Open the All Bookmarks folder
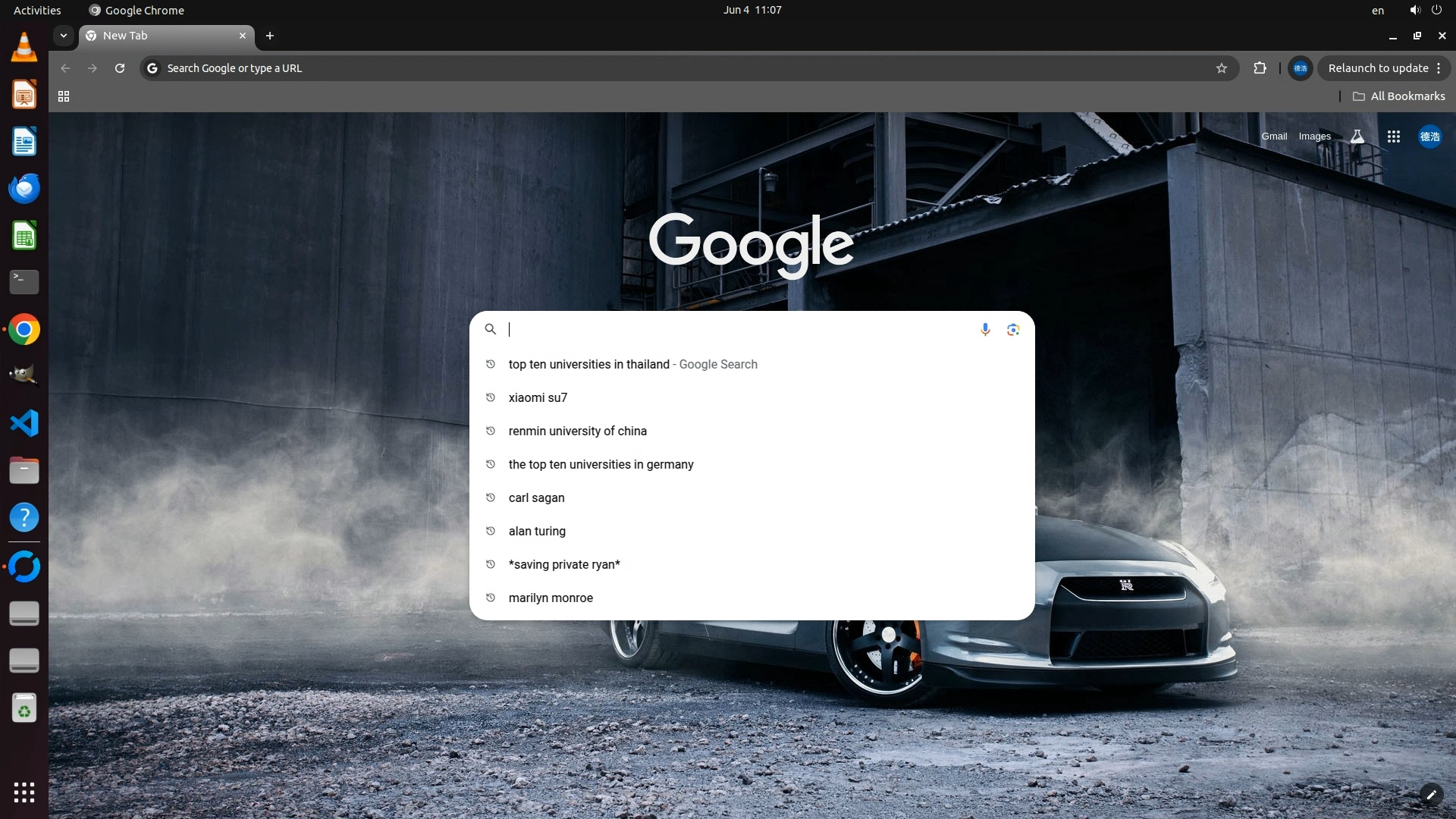 click(x=1399, y=96)
